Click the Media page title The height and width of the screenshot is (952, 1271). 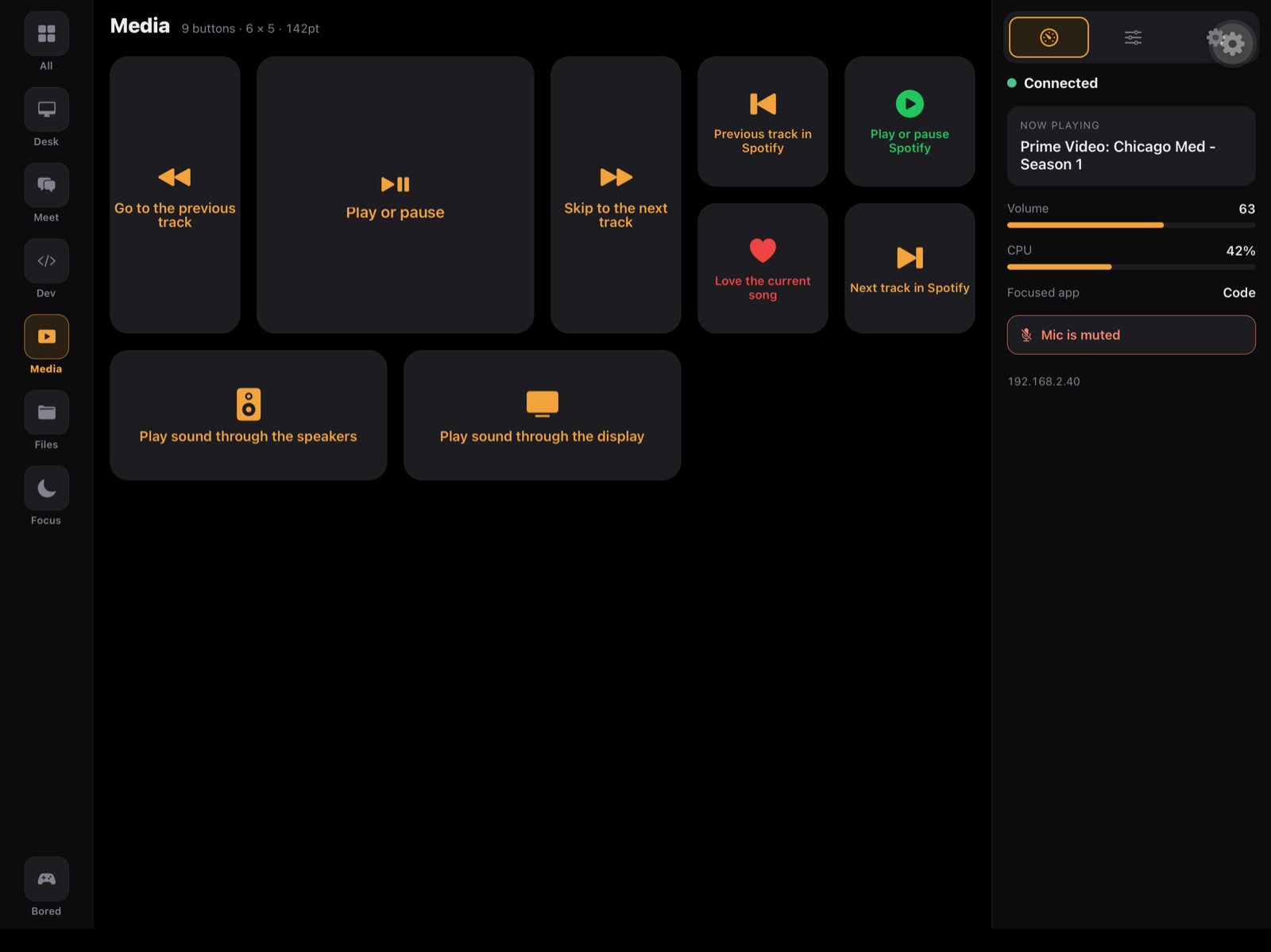(x=140, y=26)
